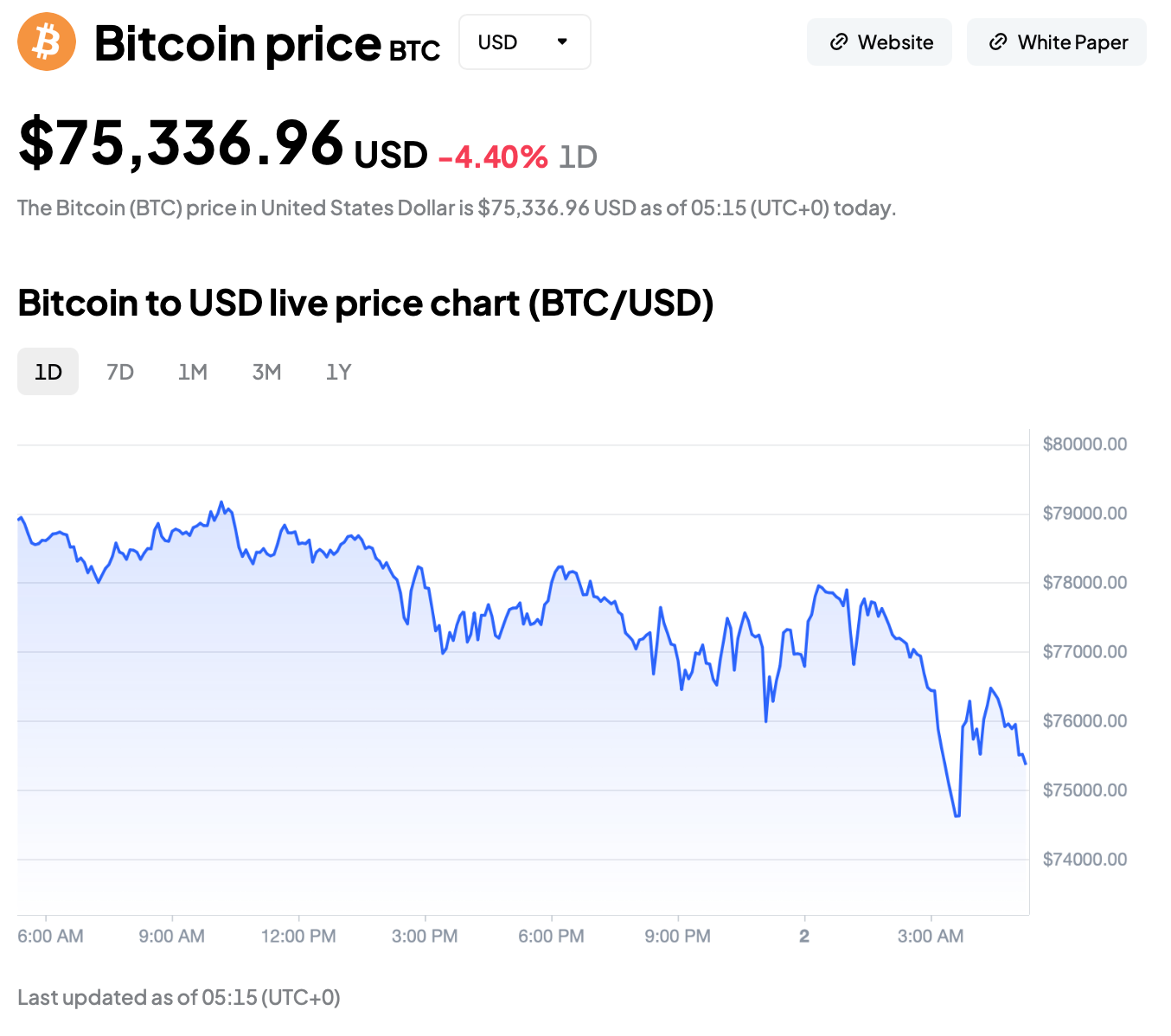The height and width of the screenshot is (1036, 1171).
Task: Select the 1D chart range tab
Action: point(48,372)
